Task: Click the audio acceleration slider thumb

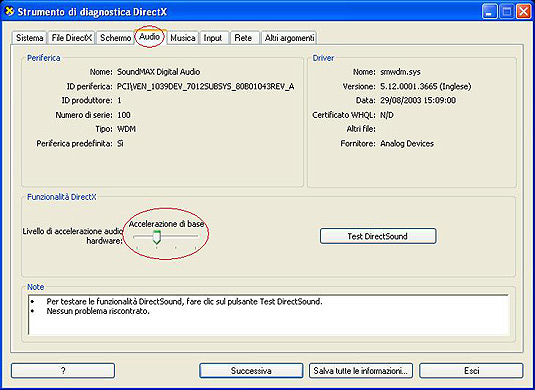Action: coord(156,237)
